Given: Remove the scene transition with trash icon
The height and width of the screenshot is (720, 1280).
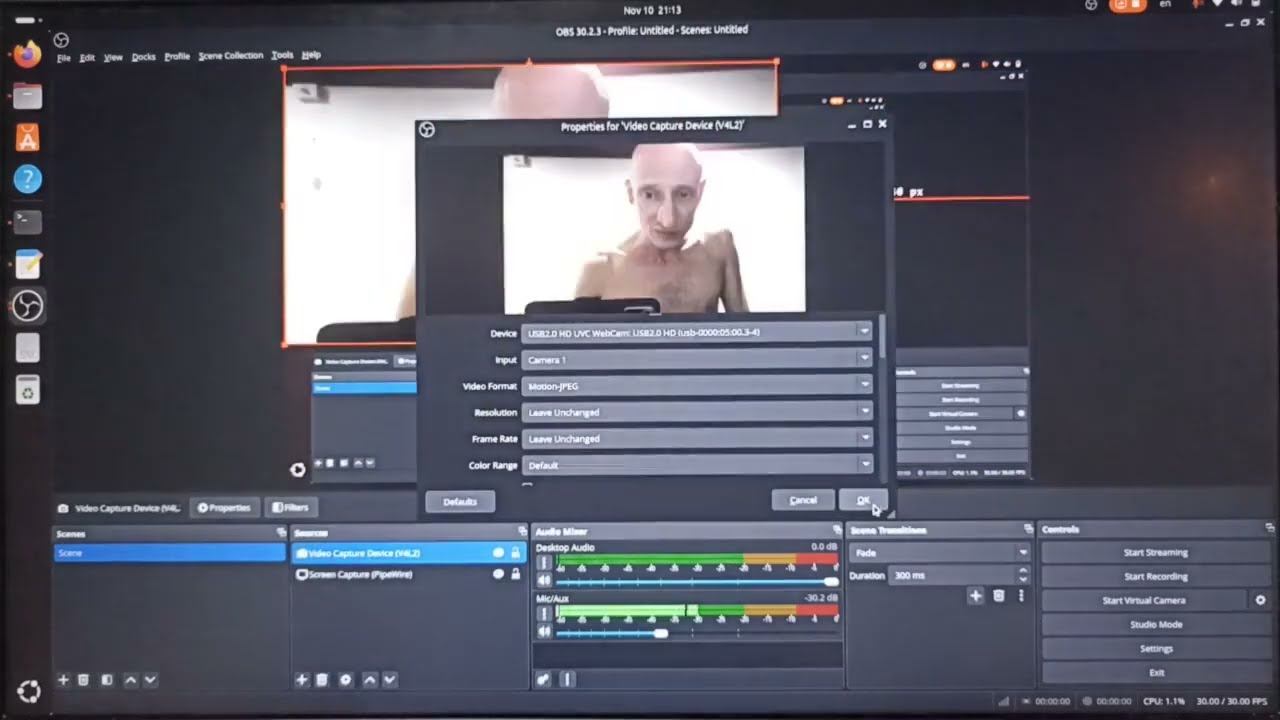Looking at the screenshot, I should coord(998,596).
